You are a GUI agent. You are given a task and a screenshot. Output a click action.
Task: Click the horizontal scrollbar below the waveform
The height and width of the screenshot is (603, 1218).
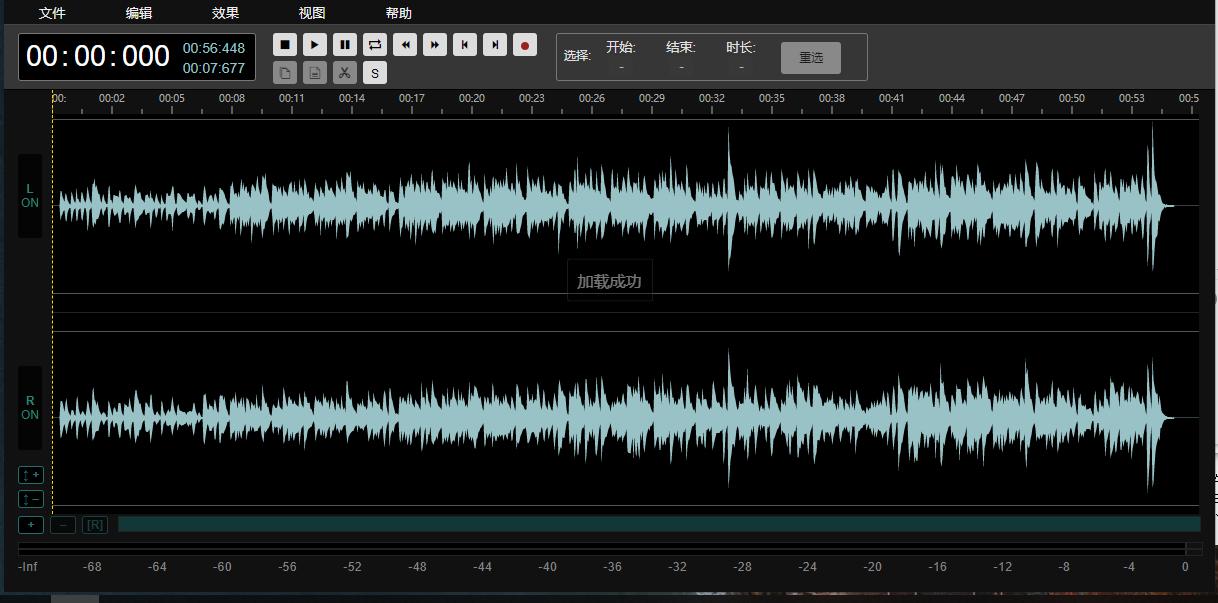(x=650, y=523)
